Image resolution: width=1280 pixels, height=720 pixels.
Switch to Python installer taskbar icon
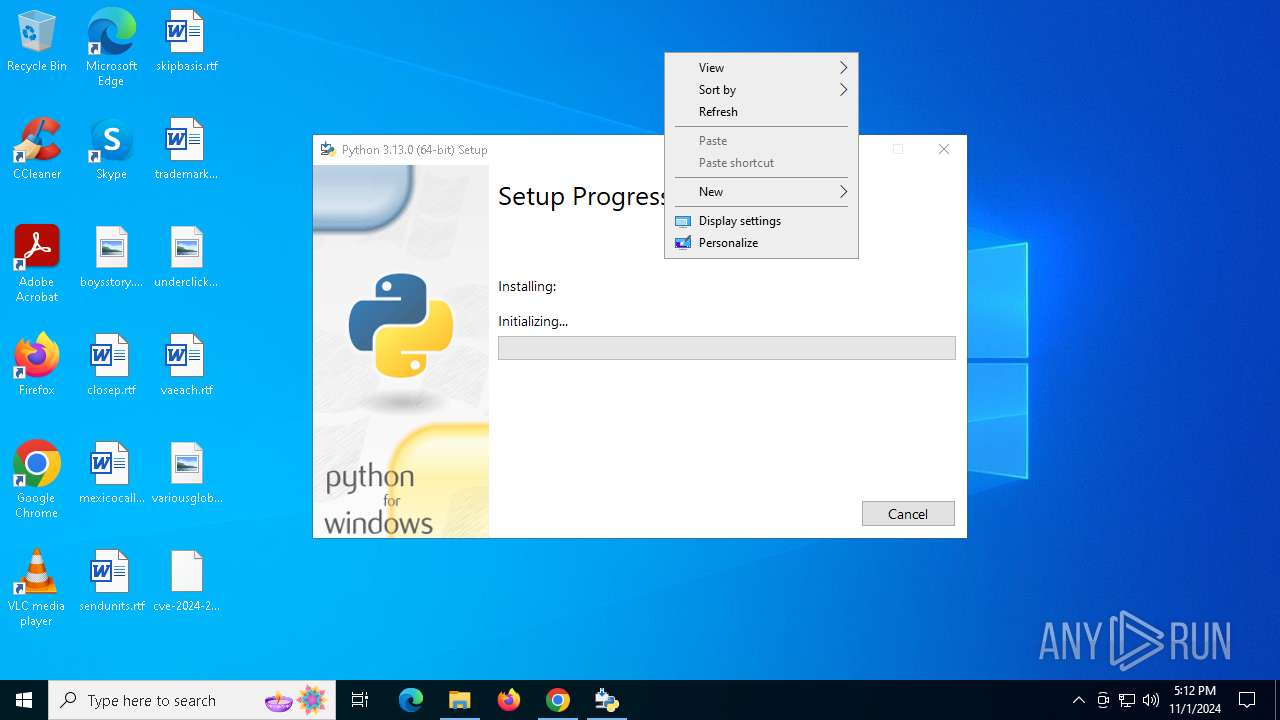[607, 700]
